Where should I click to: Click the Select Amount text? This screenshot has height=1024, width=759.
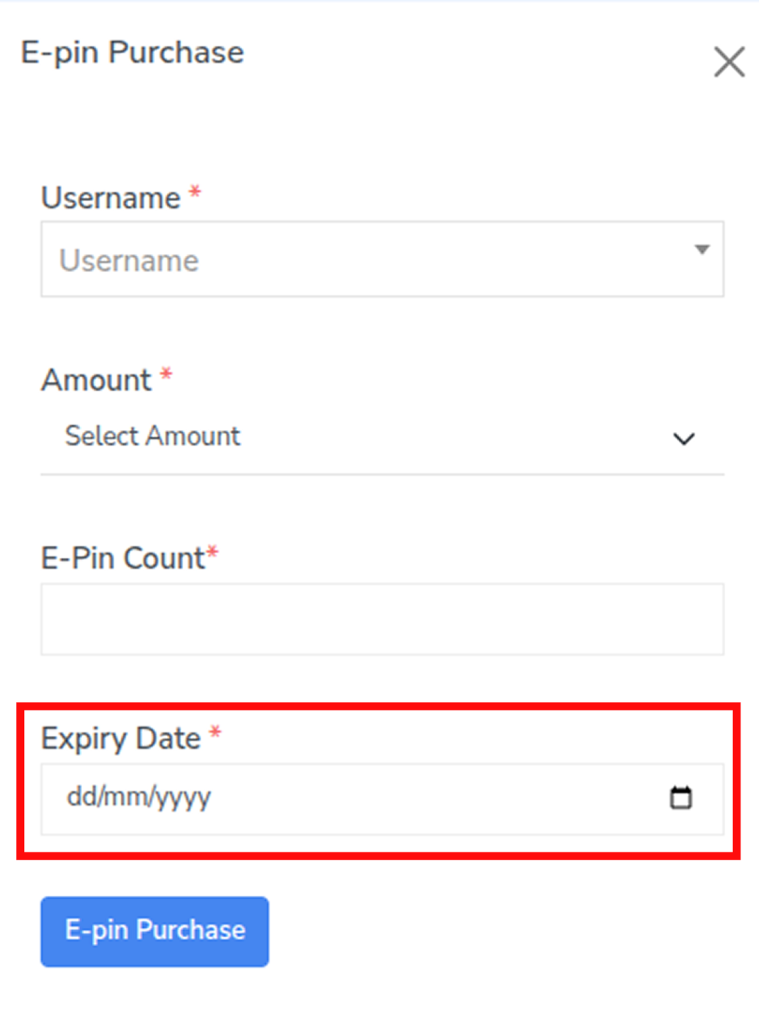(x=153, y=436)
